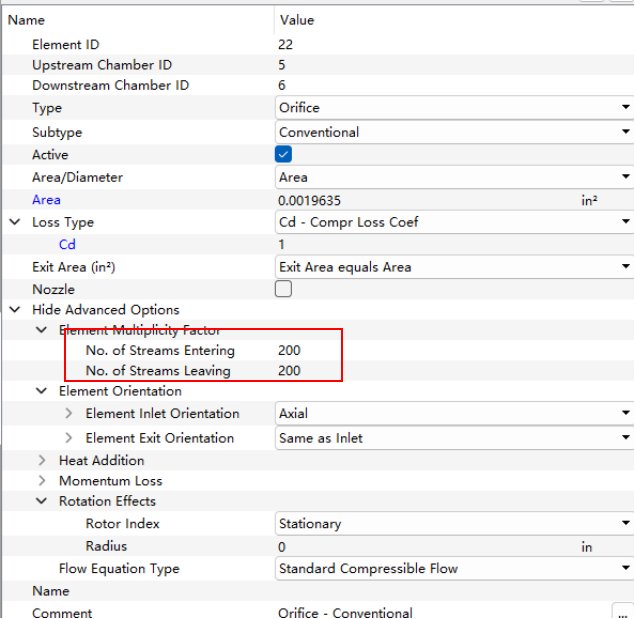
Task: Expand the Element Inlet Orientation row
Action: pyautogui.click(x=69, y=414)
